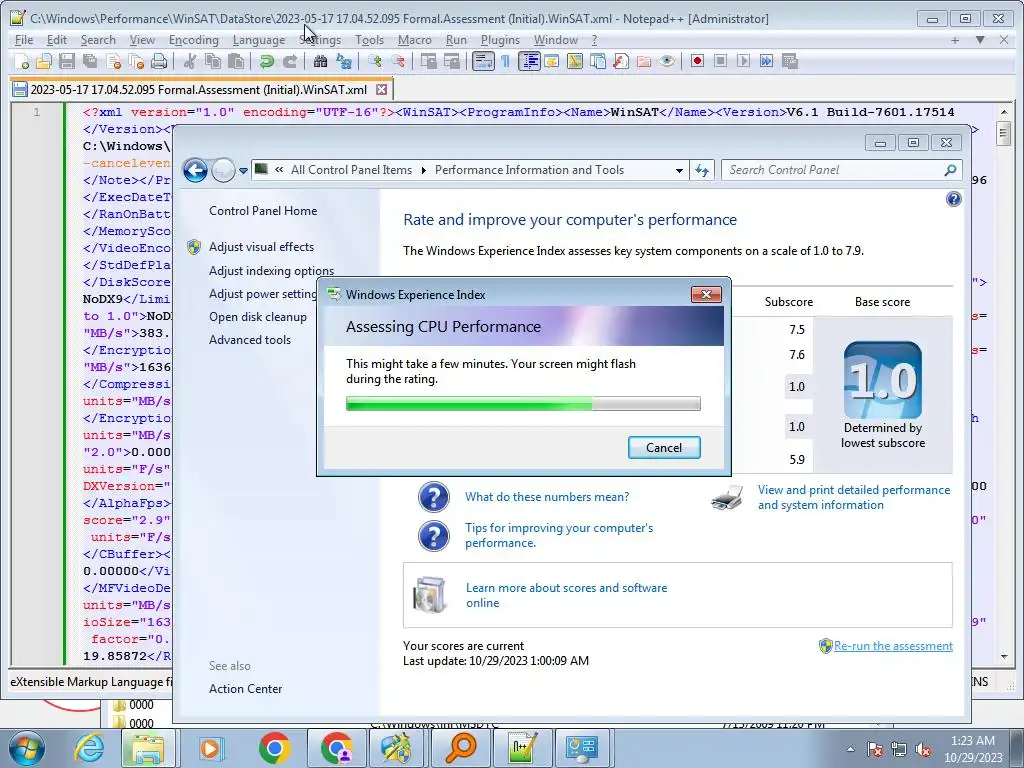This screenshot has width=1024, height=768.
Task: Click Run Macro Multiple Times icon
Action: click(x=766, y=61)
